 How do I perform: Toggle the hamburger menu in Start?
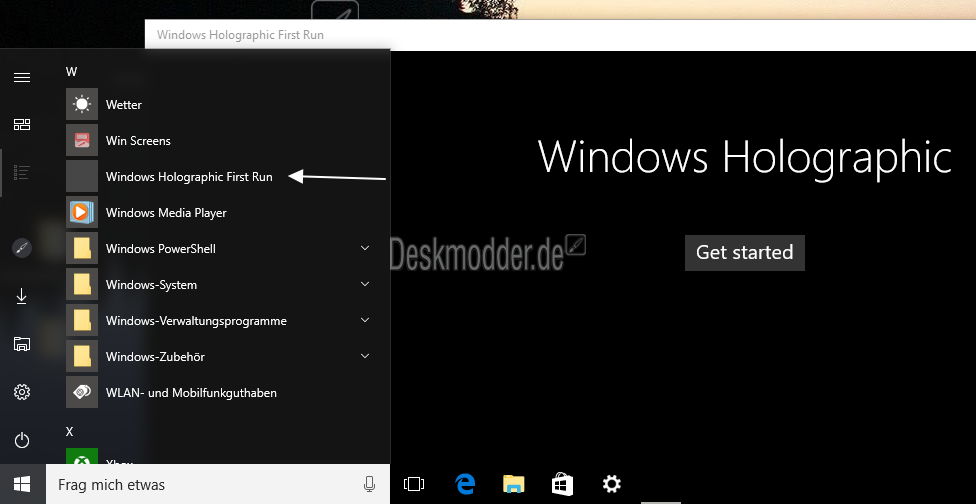pos(22,77)
